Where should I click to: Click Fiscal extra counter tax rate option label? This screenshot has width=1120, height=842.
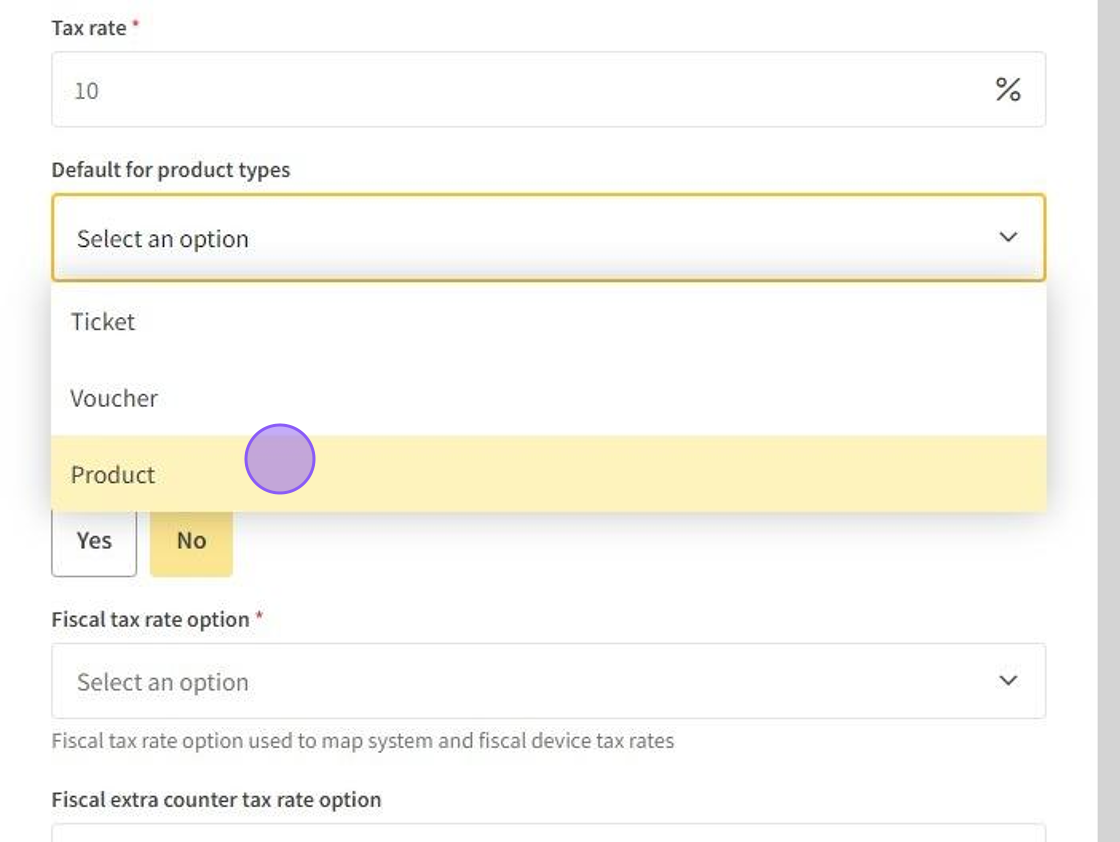[x=216, y=800]
